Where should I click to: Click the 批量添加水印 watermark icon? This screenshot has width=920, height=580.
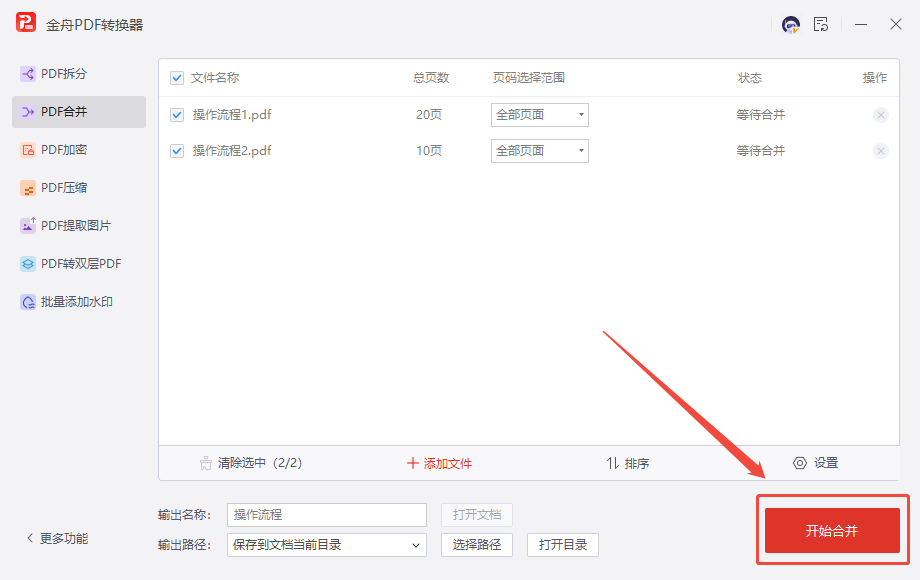tap(28, 302)
